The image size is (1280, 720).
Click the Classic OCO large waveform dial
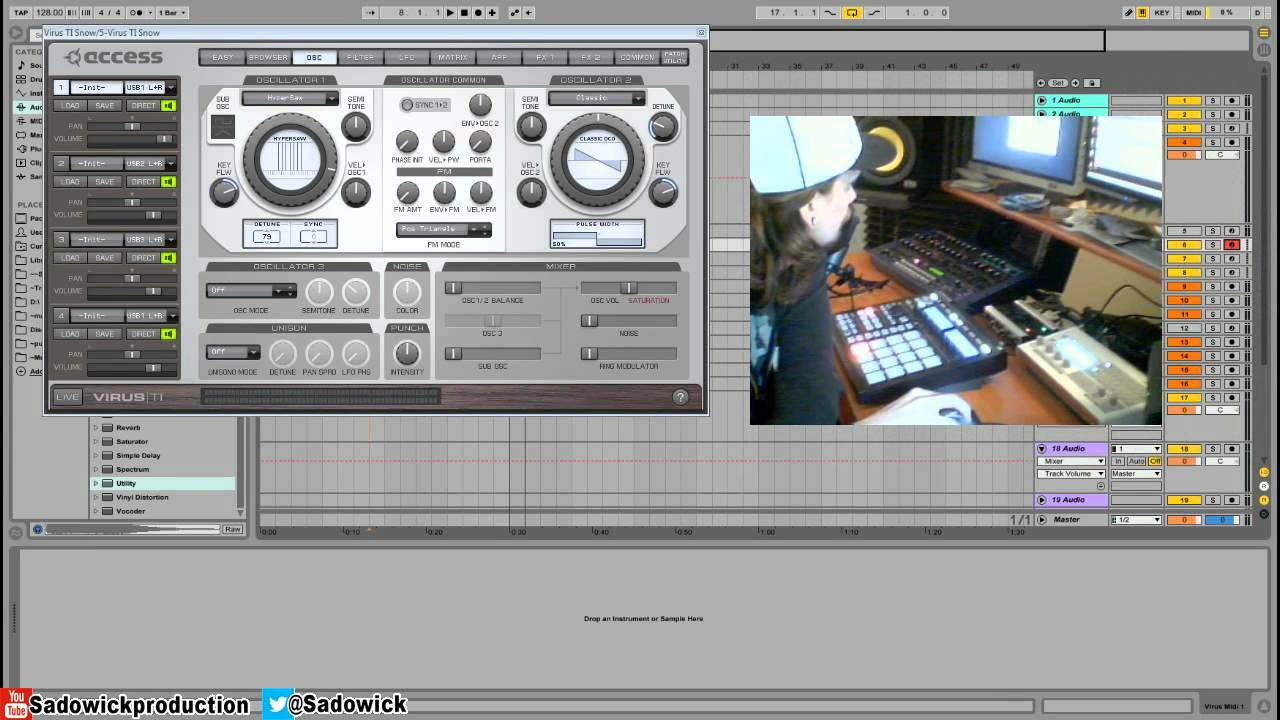[x=597, y=160]
